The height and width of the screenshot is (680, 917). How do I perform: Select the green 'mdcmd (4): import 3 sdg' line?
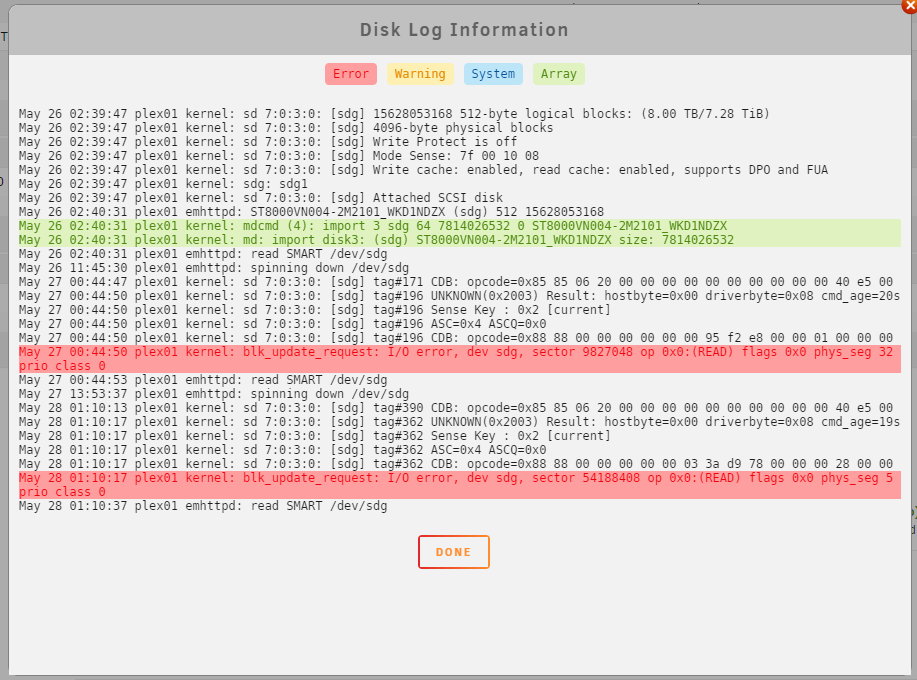[460, 226]
